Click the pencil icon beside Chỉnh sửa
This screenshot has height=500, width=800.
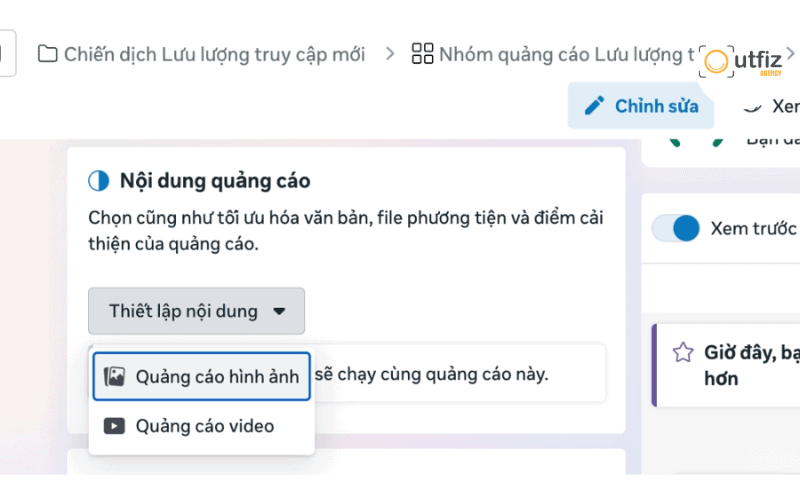594,106
